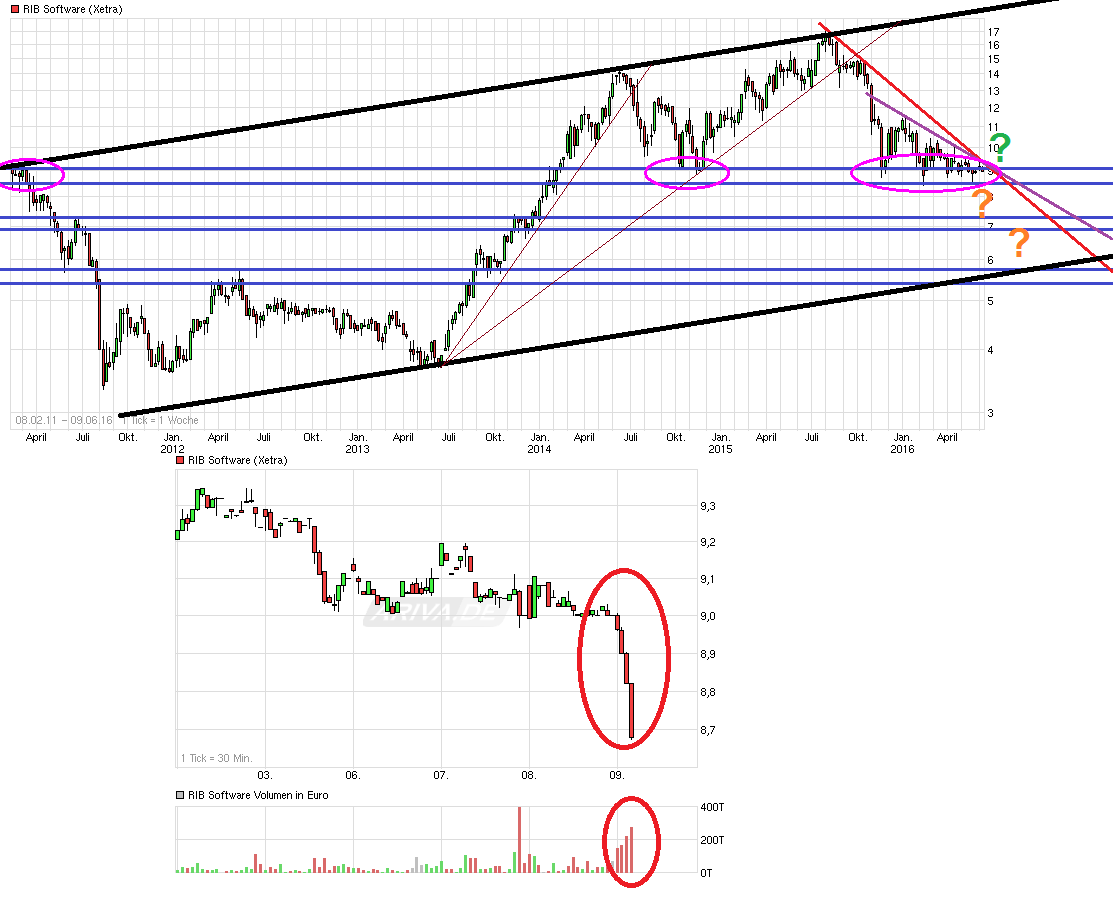1115x904 pixels.
Task: Click the 8,8 price label
Action: (x=708, y=692)
